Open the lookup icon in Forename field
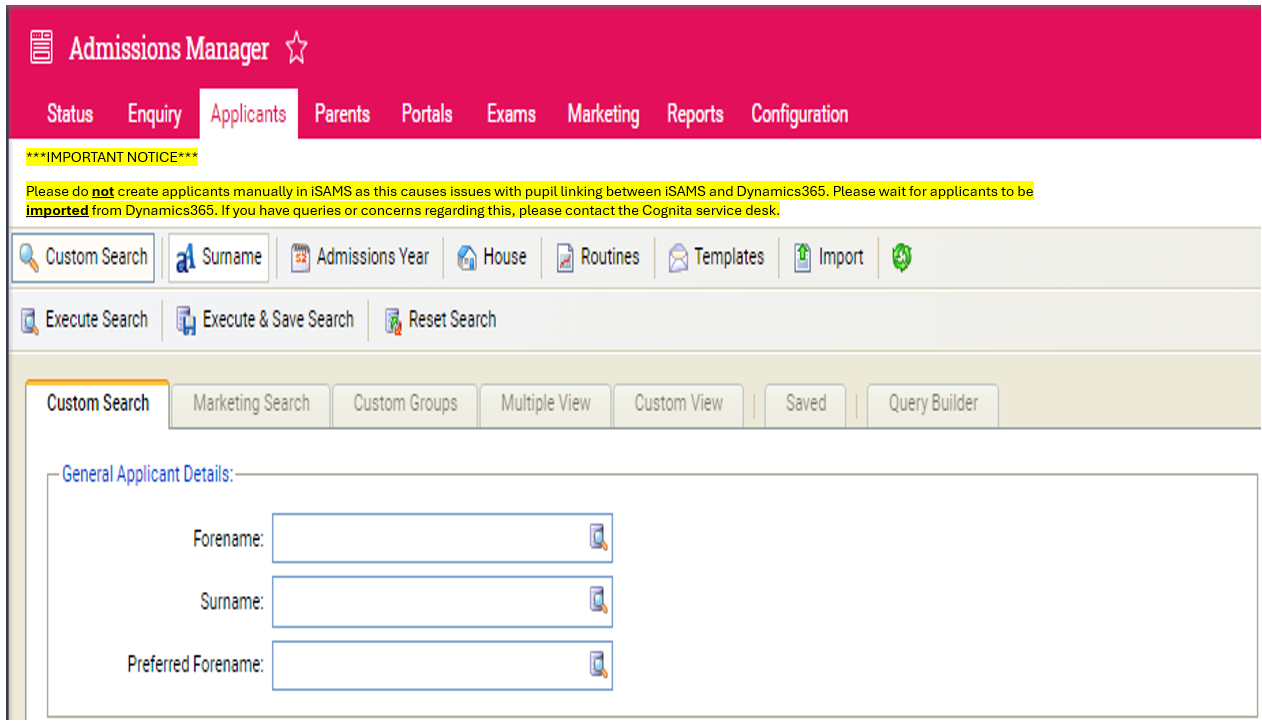This screenshot has height=723, width=1262. (598, 538)
